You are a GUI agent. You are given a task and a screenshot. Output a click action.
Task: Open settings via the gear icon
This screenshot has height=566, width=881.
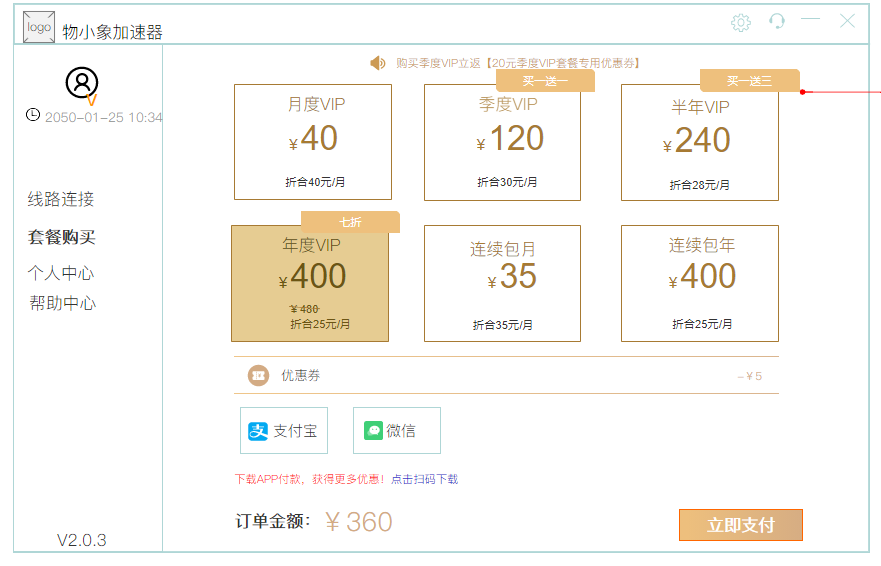coord(741,22)
